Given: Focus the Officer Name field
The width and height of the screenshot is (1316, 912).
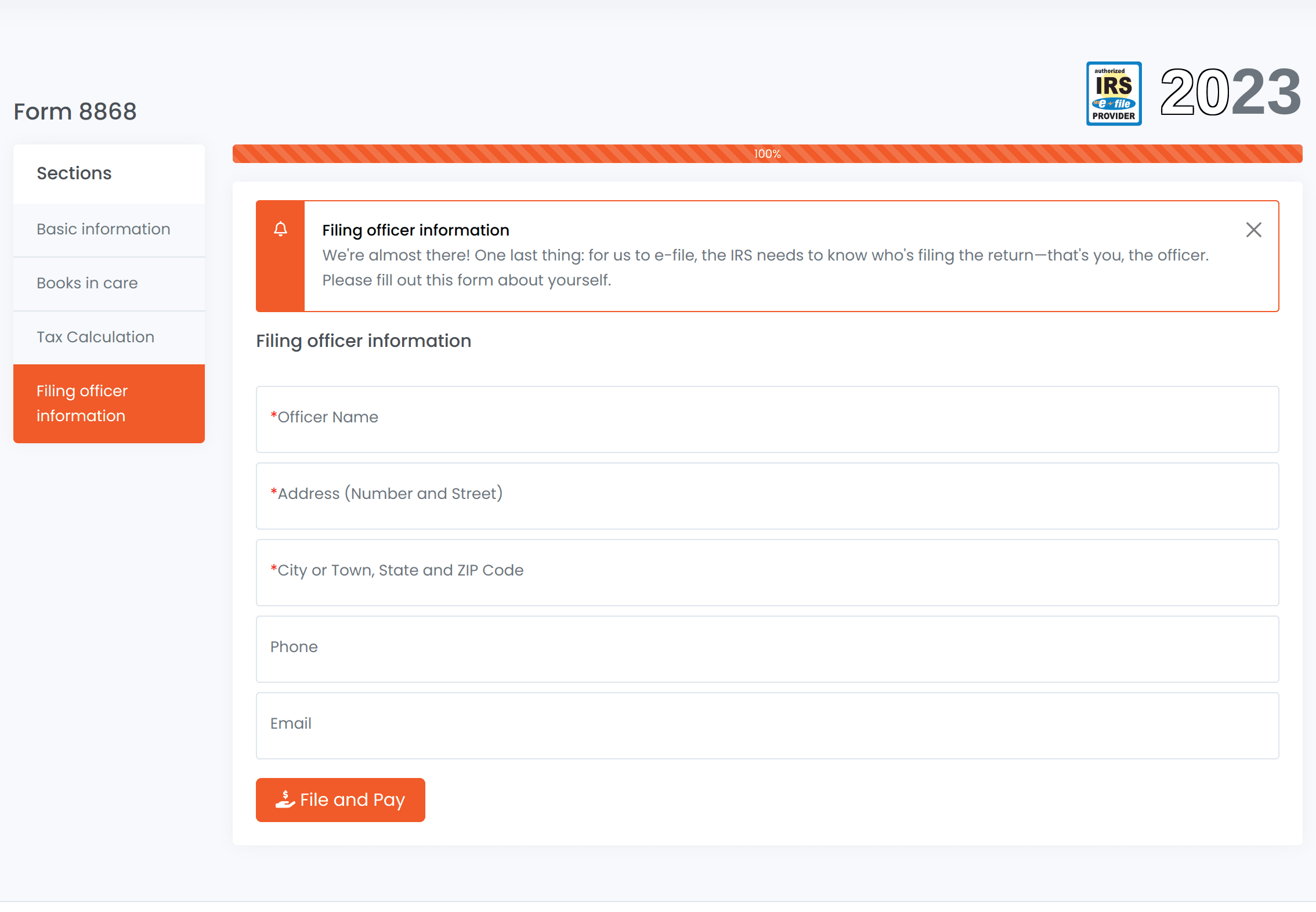Looking at the screenshot, I should click(x=767, y=419).
